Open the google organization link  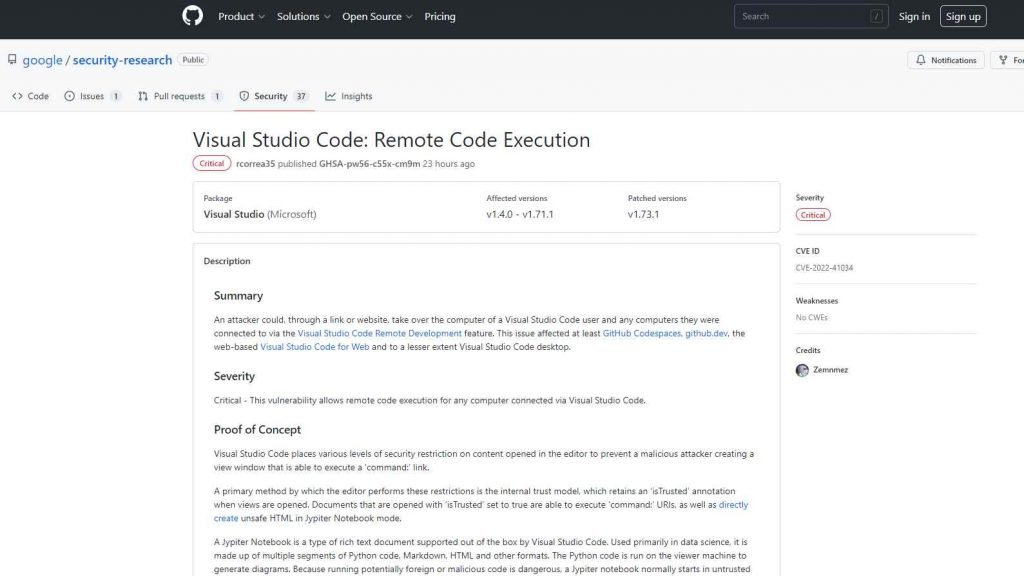[x=42, y=60]
